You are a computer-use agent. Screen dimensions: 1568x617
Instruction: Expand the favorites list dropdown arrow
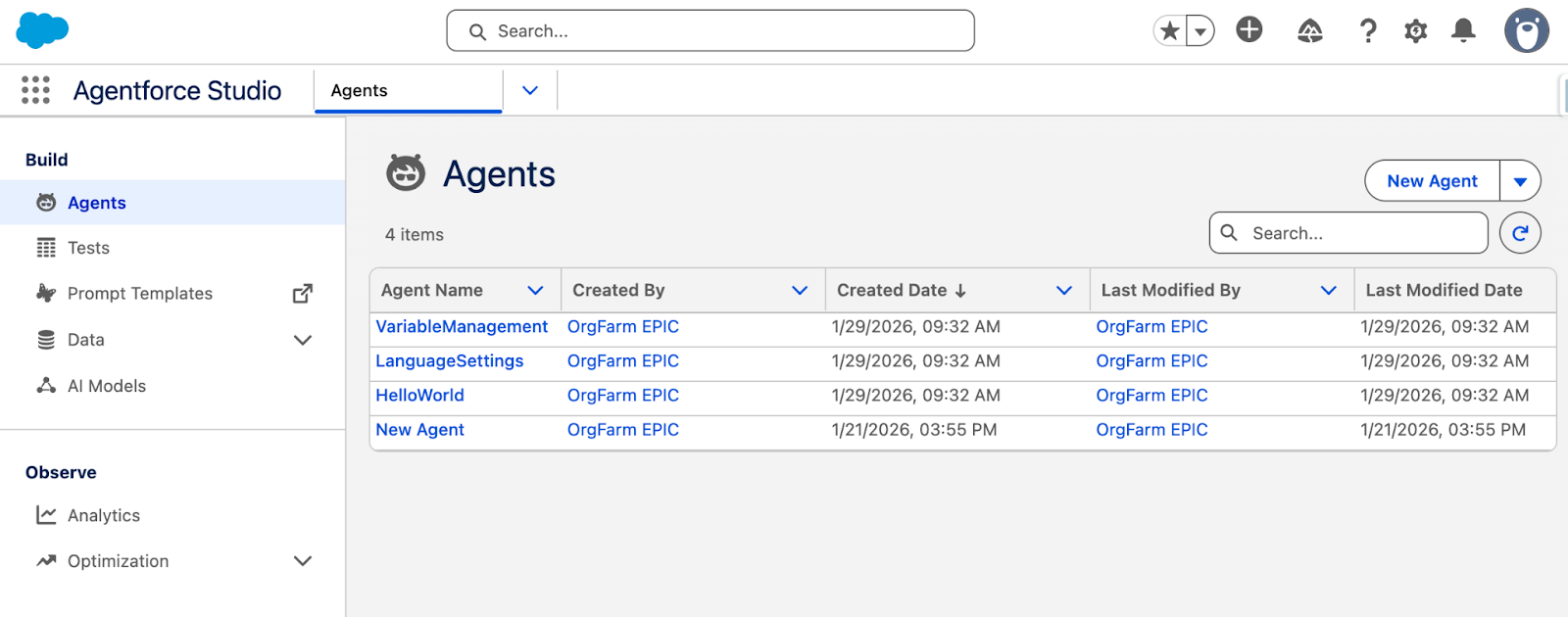(1200, 31)
